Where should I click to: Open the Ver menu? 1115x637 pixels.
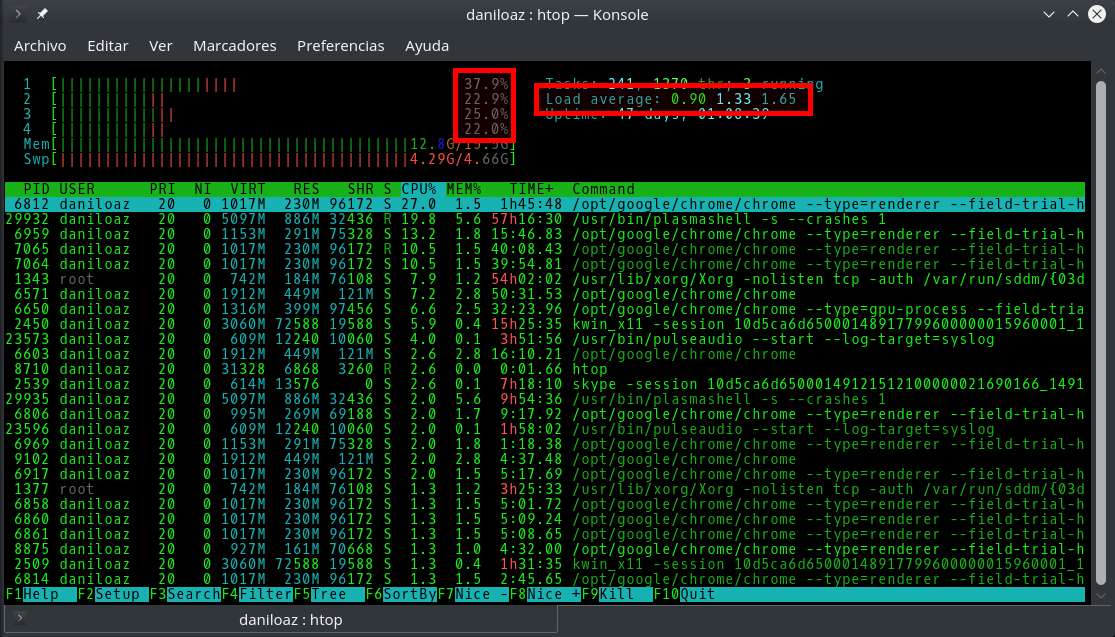click(x=160, y=46)
